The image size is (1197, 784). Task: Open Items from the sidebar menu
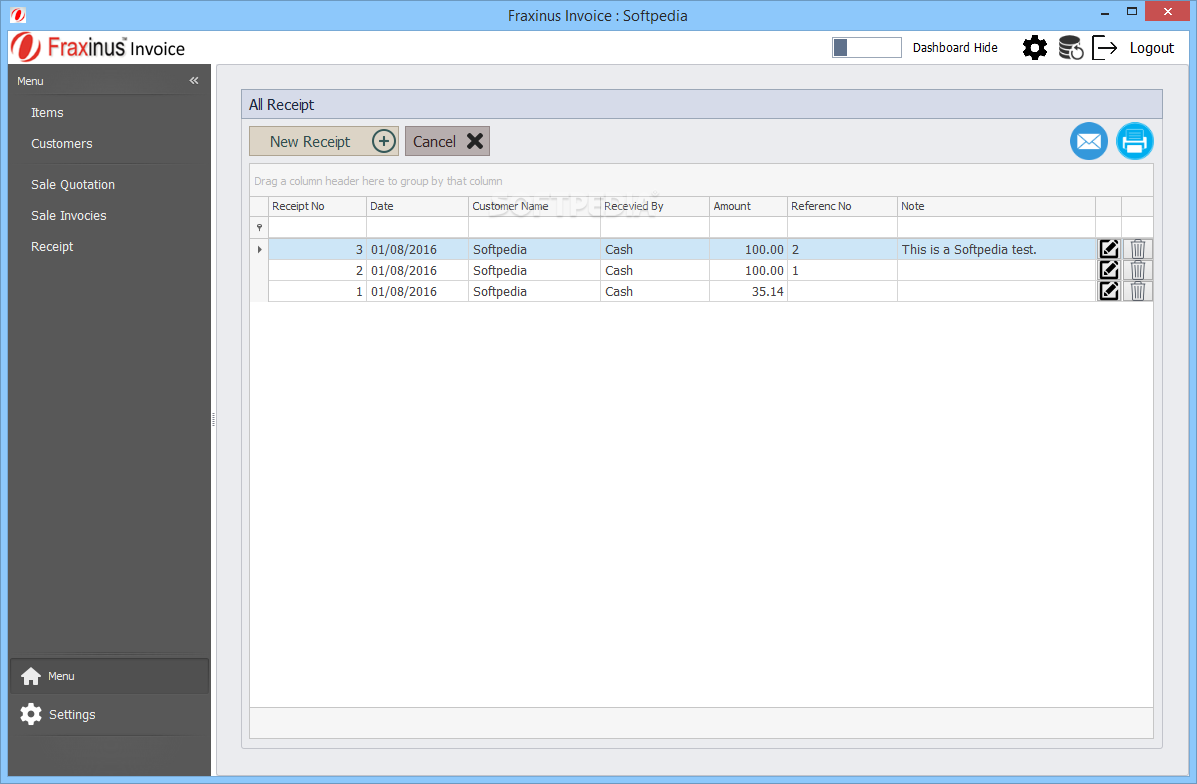[47, 112]
